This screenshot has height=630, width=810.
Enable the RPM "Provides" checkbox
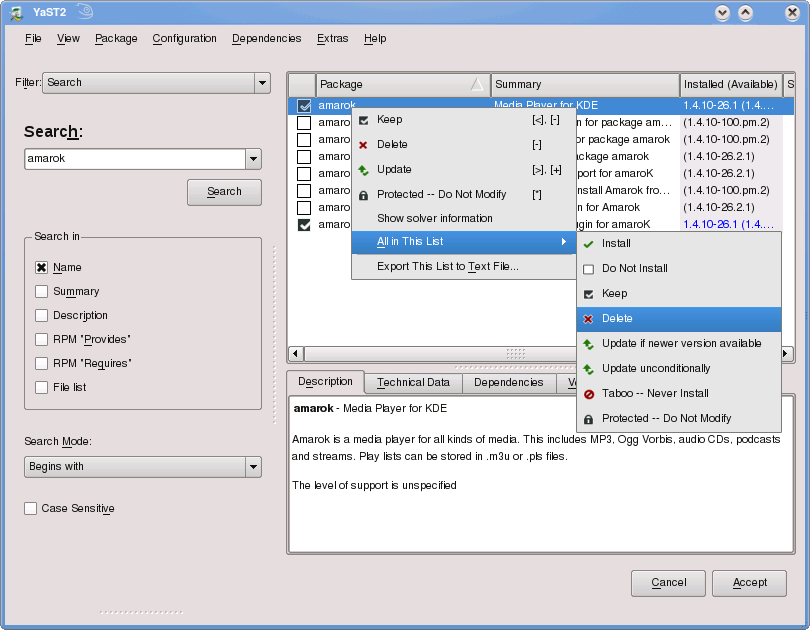tap(41, 339)
